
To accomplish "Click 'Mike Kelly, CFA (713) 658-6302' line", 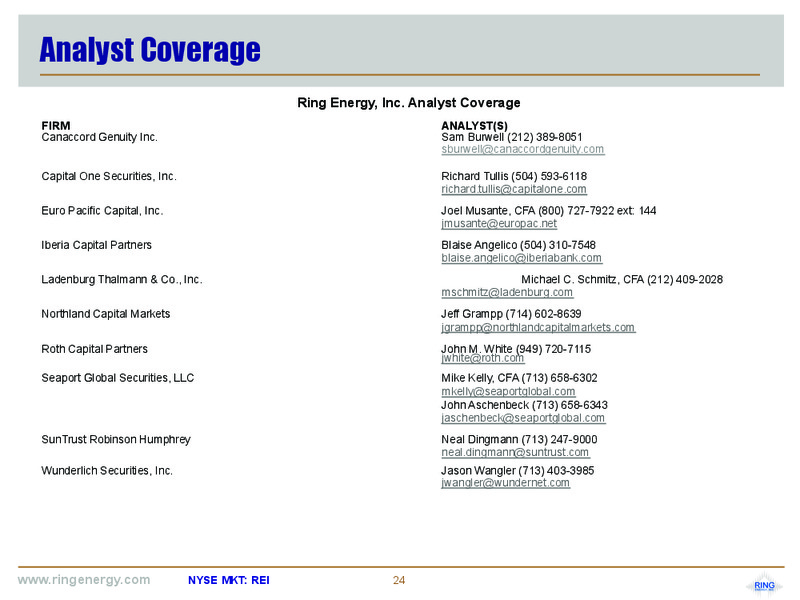I will click(519, 378).
